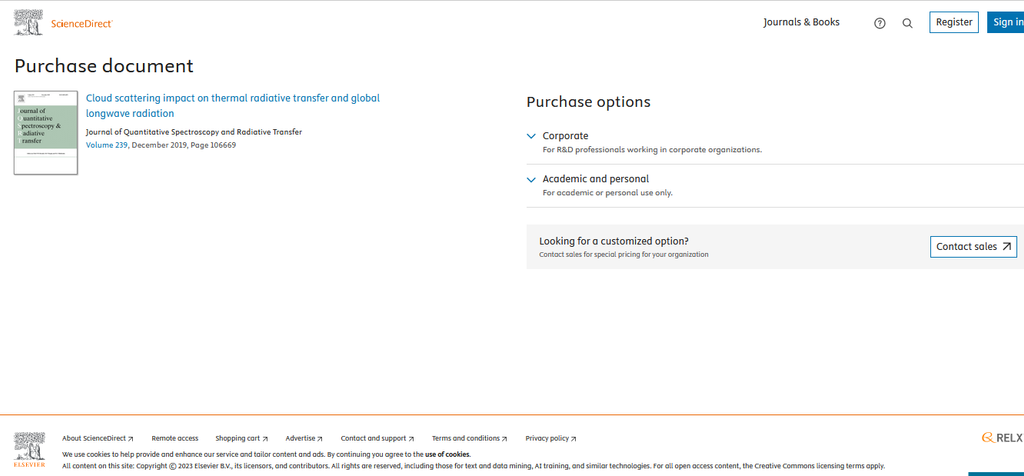Open Contact and support footer link
Image resolution: width=1024 pixels, height=476 pixels.
click(x=377, y=438)
